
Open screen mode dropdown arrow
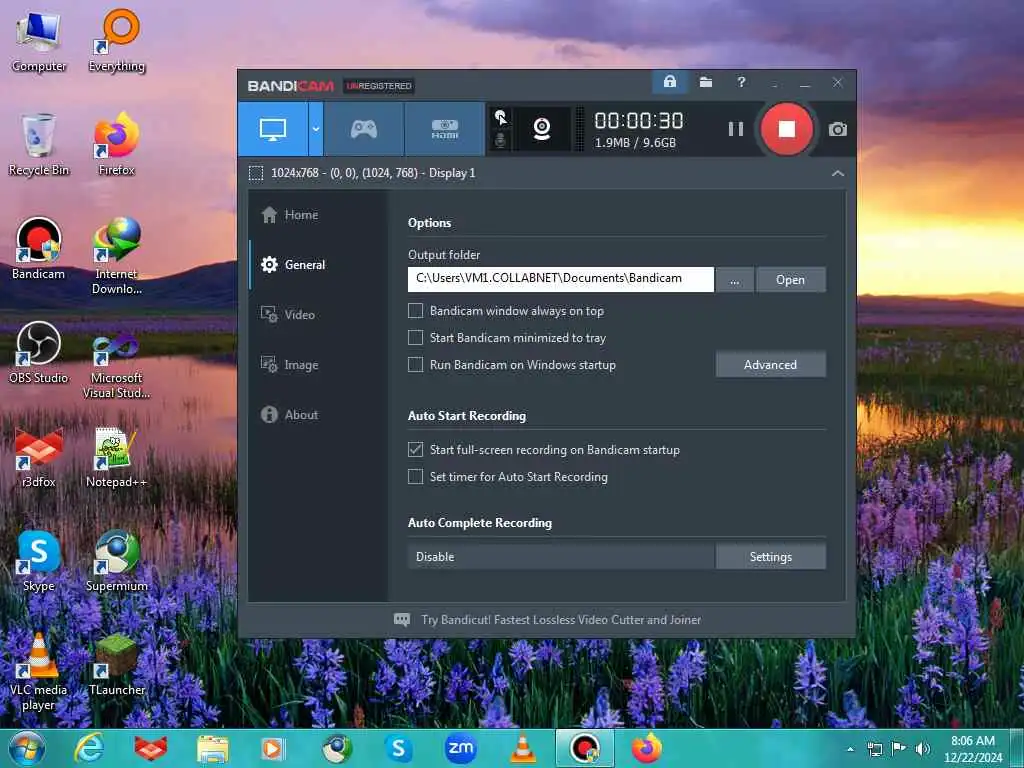[315, 129]
